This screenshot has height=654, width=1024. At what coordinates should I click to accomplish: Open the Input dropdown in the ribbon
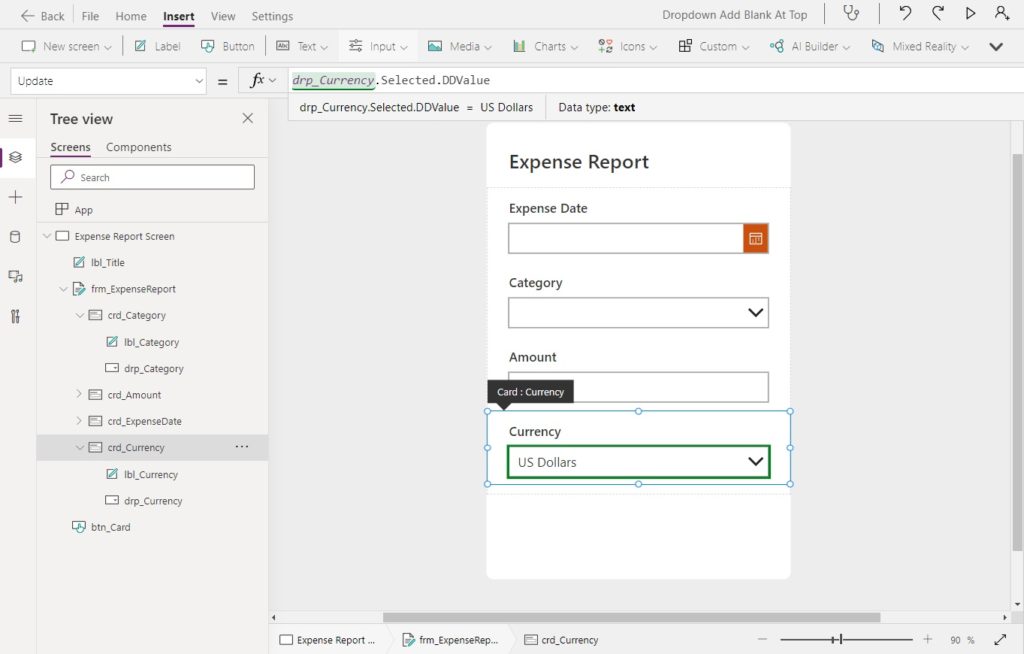point(378,46)
